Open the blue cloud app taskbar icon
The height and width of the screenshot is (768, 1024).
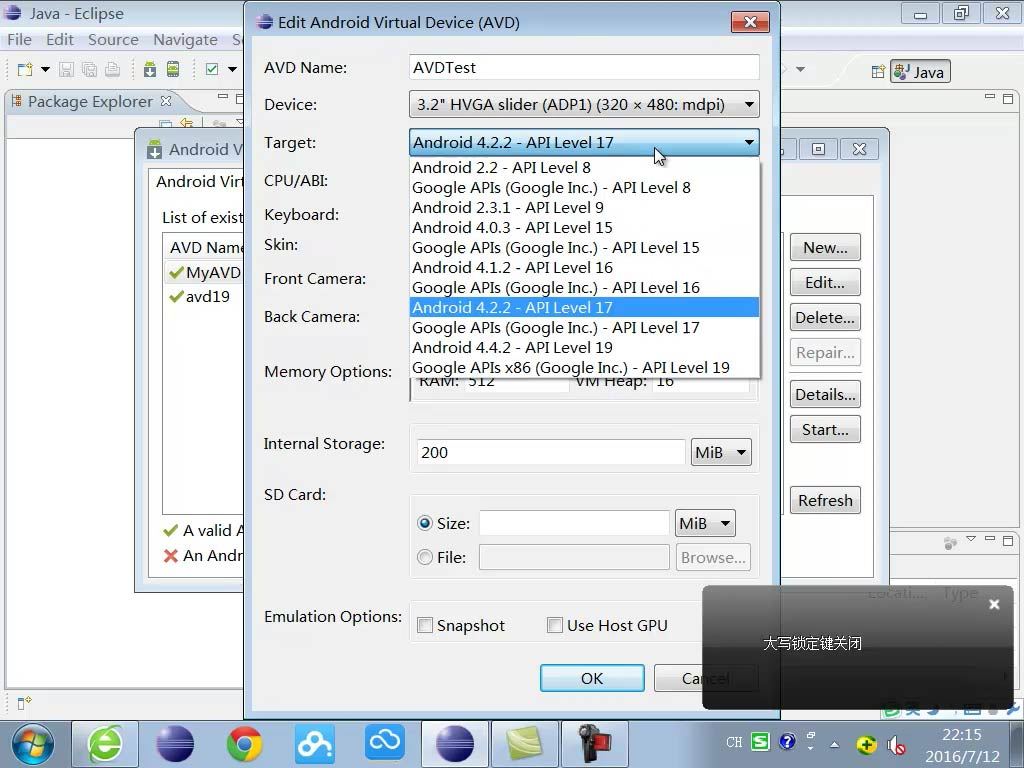(x=385, y=743)
